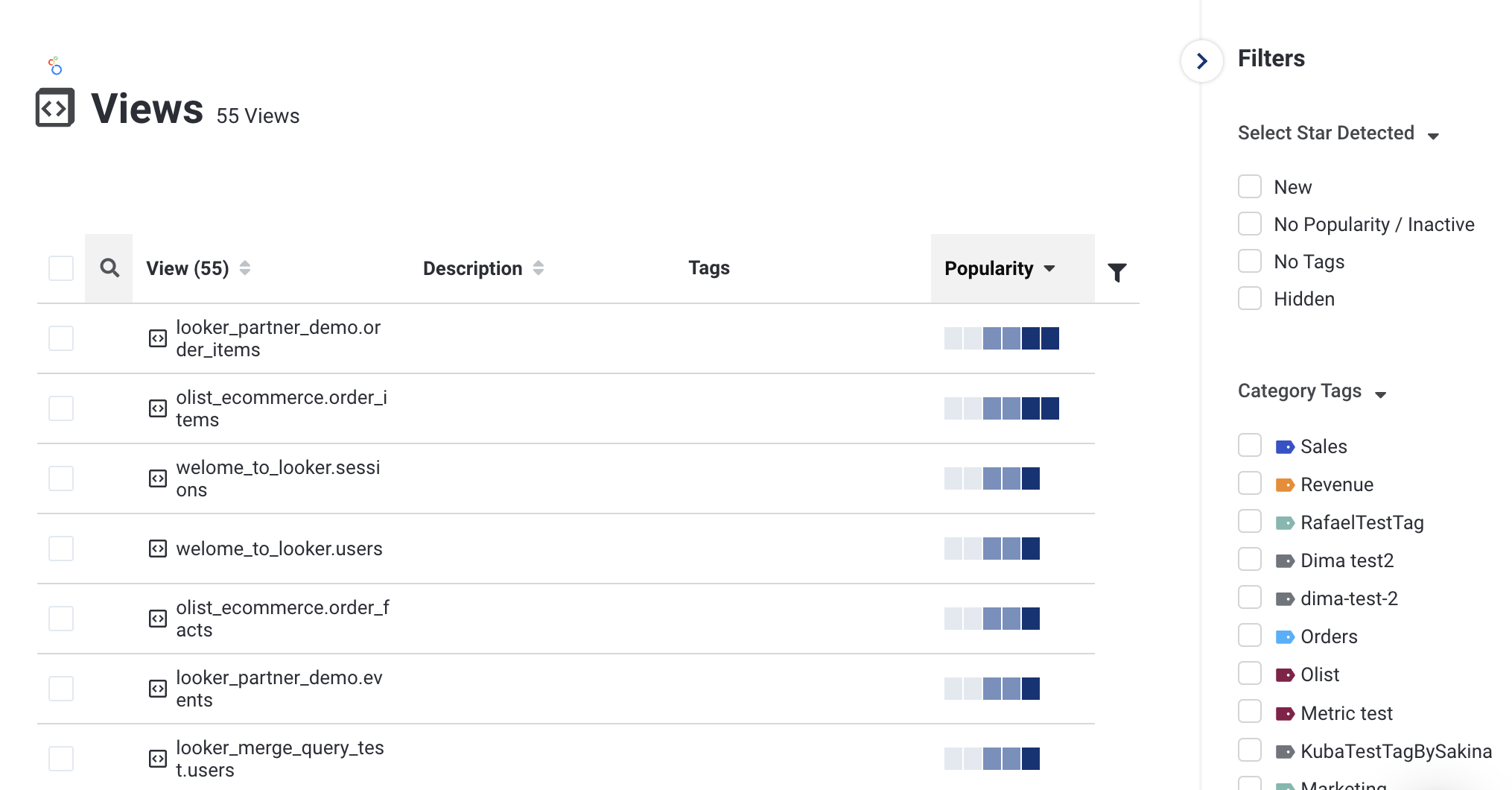1512x790 pixels.
Task: Click the Looker logo icon above Views
Action: click(x=55, y=66)
